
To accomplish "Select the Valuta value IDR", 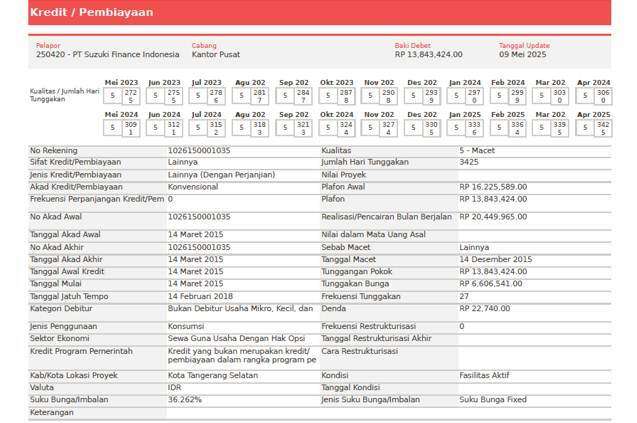I will (x=174, y=388).
